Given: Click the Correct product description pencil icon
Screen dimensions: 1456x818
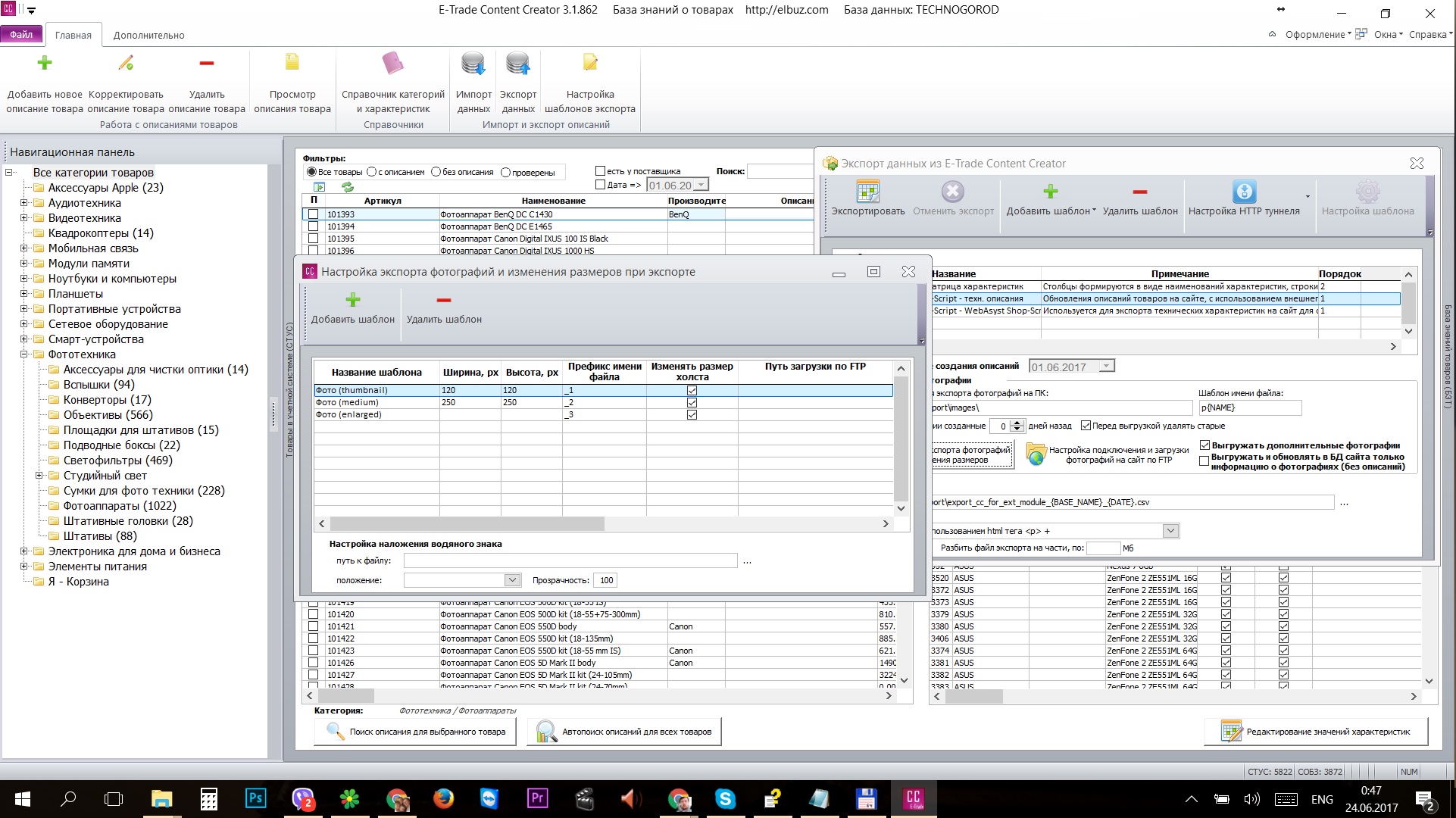Looking at the screenshot, I should click(x=126, y=64).
